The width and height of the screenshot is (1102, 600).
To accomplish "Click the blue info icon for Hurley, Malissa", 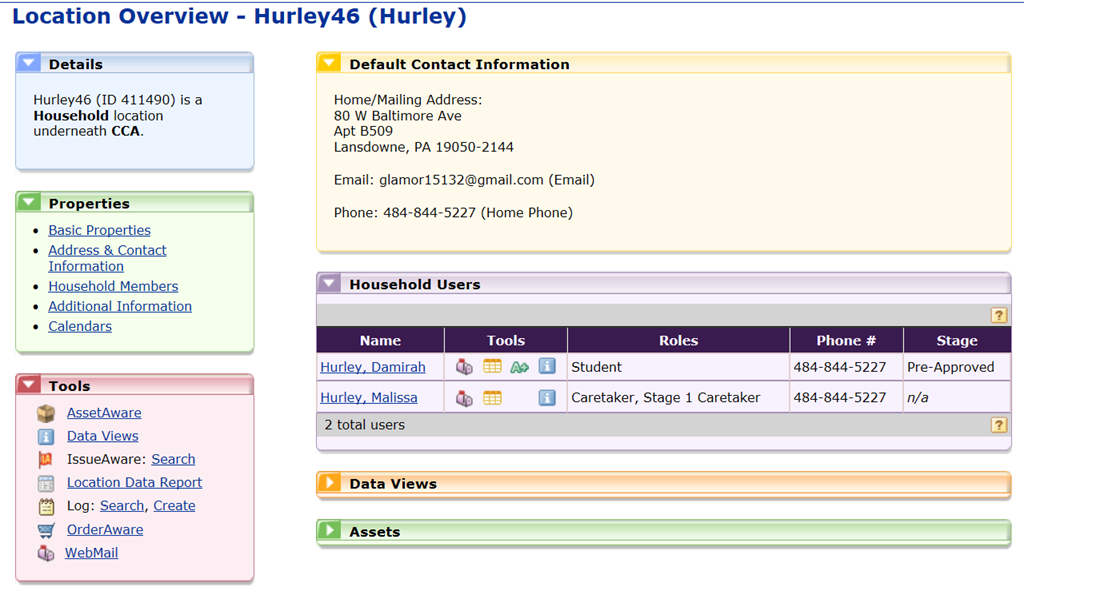I will click(x=546, y=398).
